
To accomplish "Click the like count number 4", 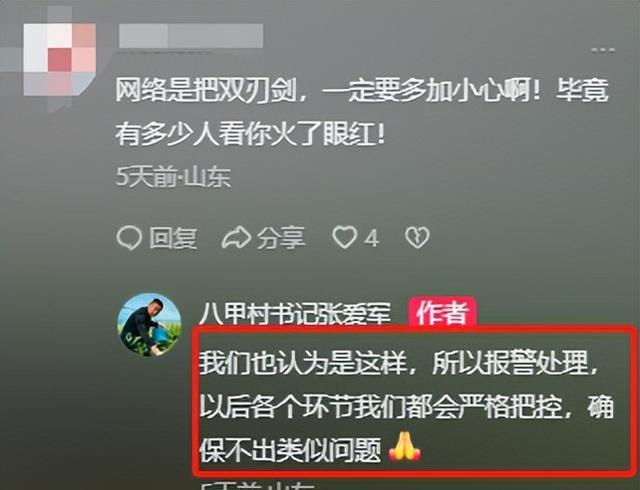I will (x=371, y=238).
